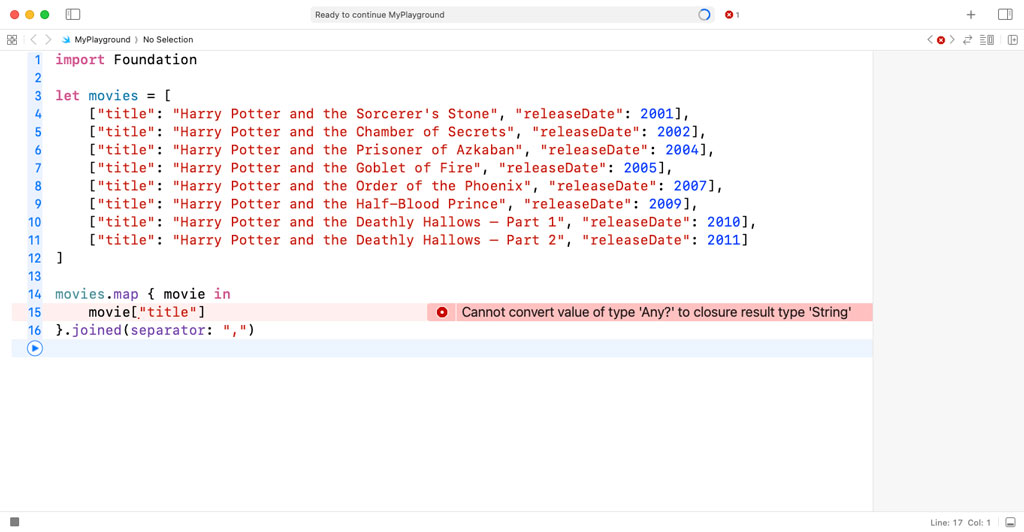
Task: Open the error count indicator in toolbar
Action: [732, 14]
